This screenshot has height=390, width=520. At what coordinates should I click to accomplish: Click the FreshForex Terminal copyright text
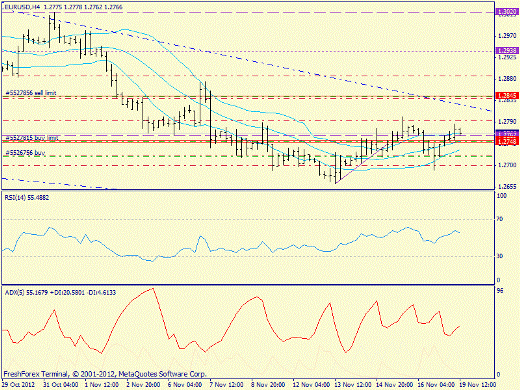(x=105, y=374)
